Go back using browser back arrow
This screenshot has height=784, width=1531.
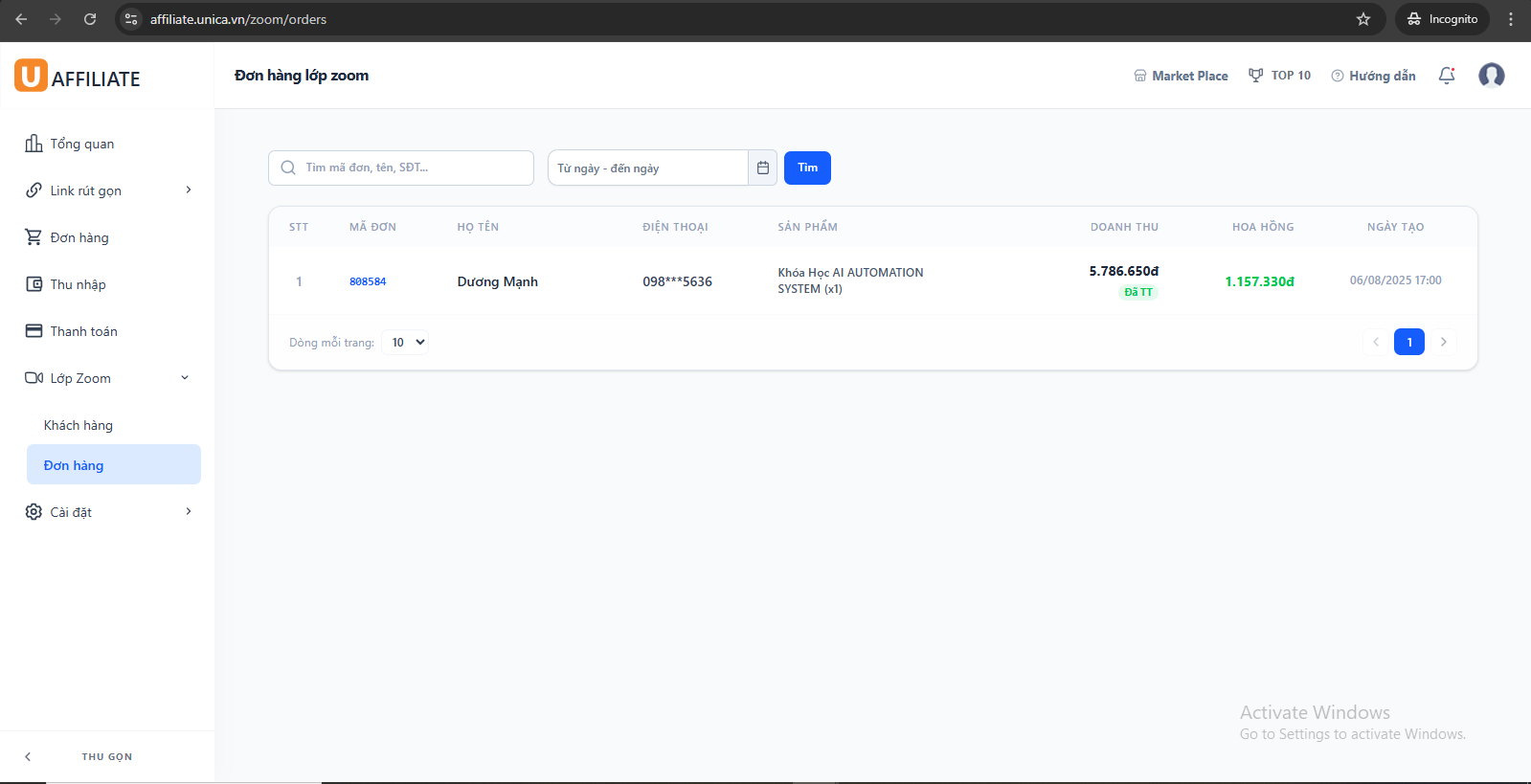pos(21,19)
